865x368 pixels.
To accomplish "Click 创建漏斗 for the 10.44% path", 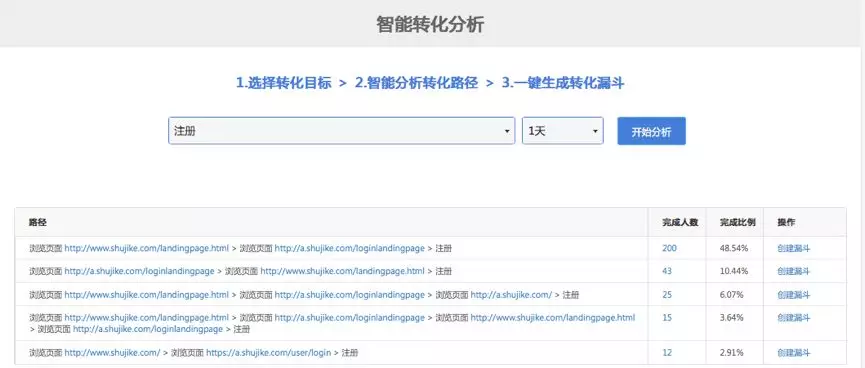I will coord(794,271).
